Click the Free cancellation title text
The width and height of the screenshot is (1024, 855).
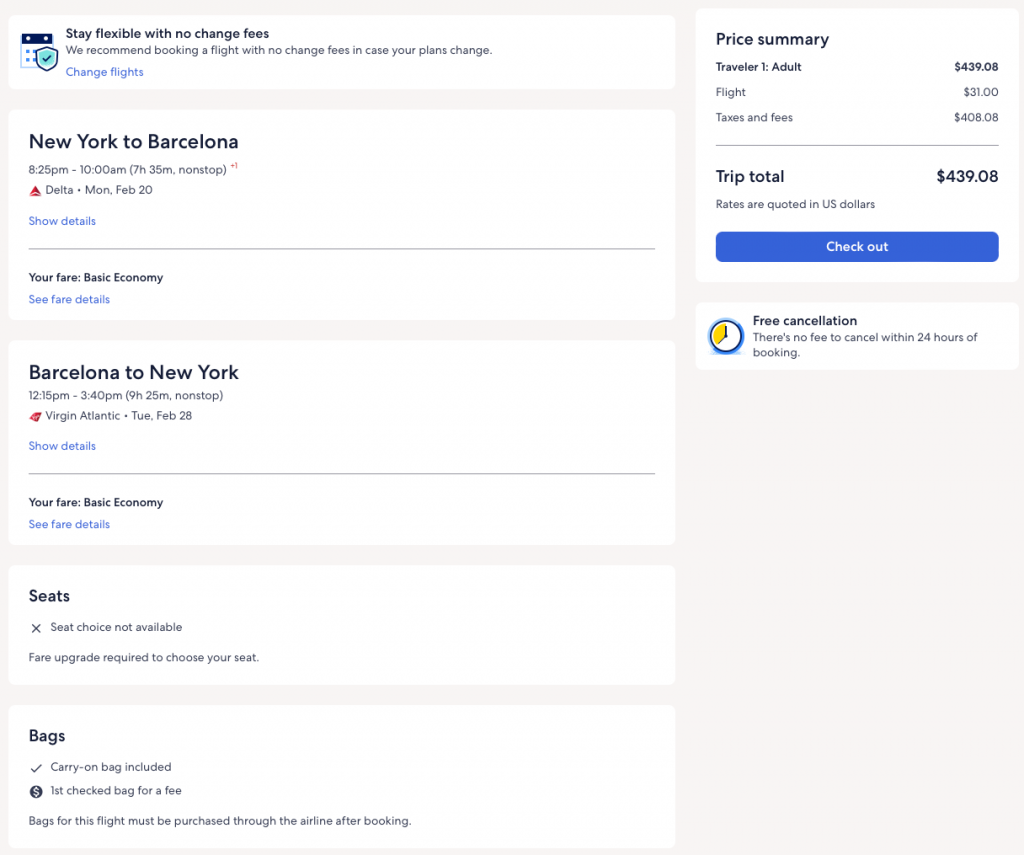tap(804, 321)
